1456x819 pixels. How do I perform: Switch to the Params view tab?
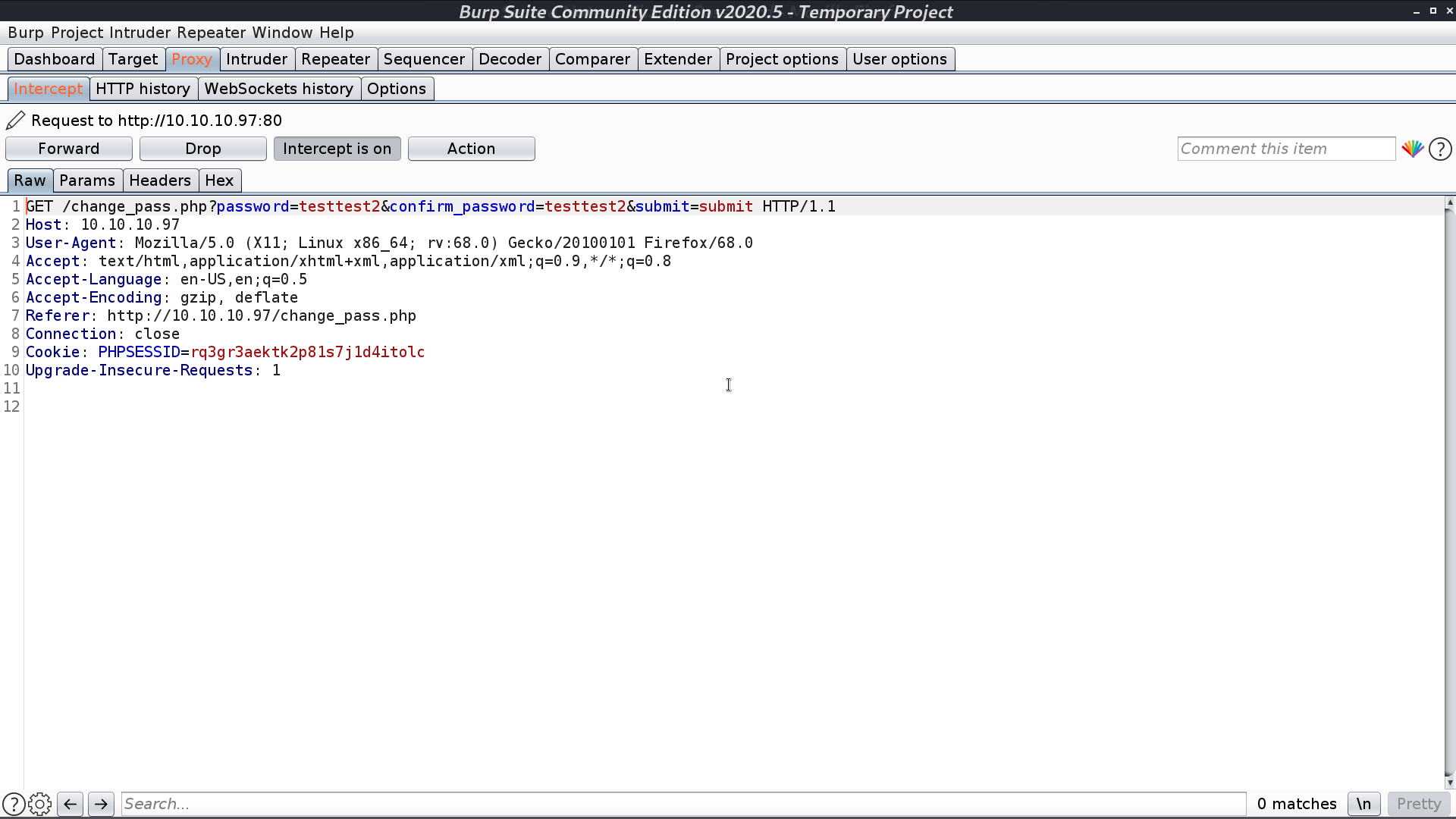click(x=87, y=180)
